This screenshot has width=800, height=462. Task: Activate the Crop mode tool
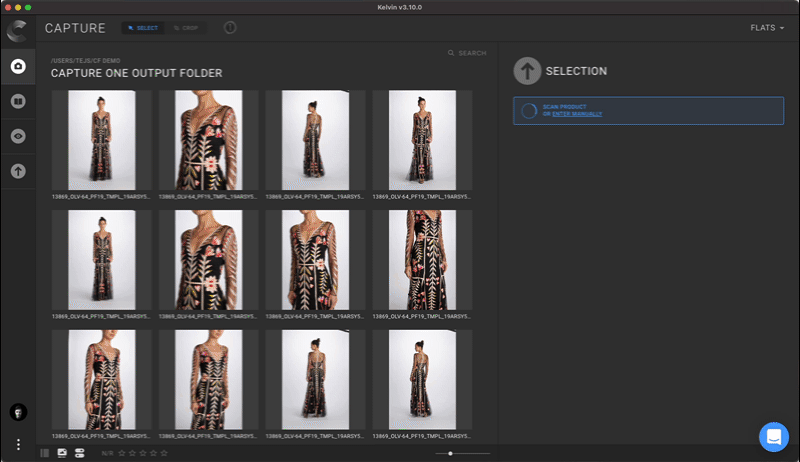click(x=186, y=28)
